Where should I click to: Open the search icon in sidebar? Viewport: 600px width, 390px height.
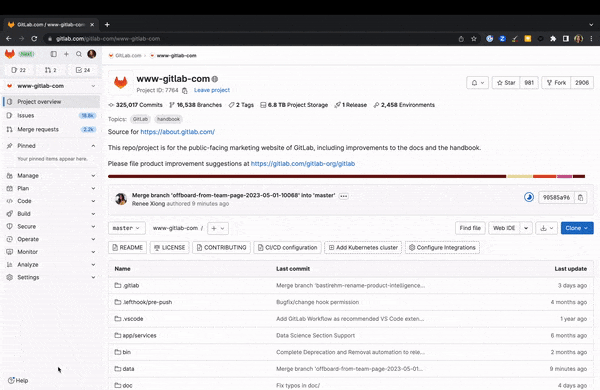coord(79,54)
